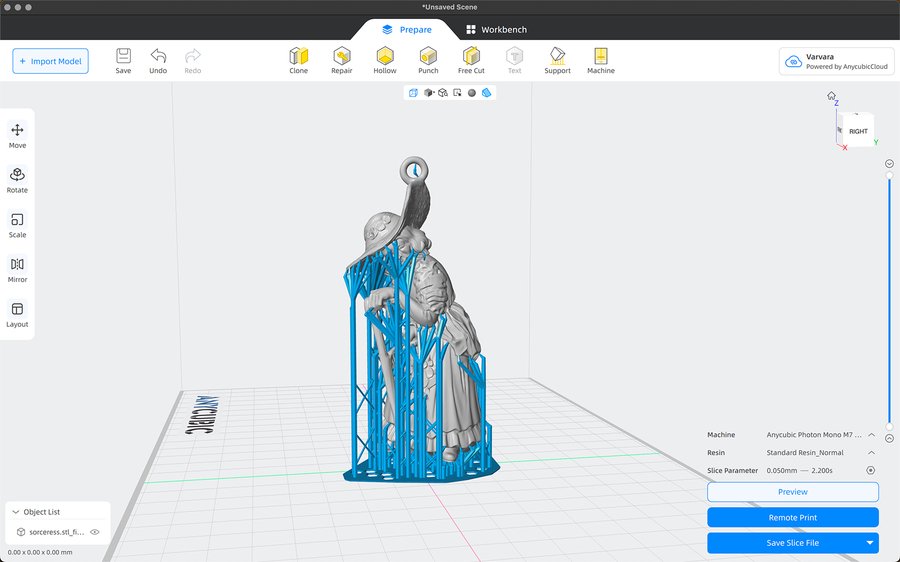Switch to the Workbench tab
Image resolution: width=900 pixels, height=562 pixels.
[x=496, y=30]
